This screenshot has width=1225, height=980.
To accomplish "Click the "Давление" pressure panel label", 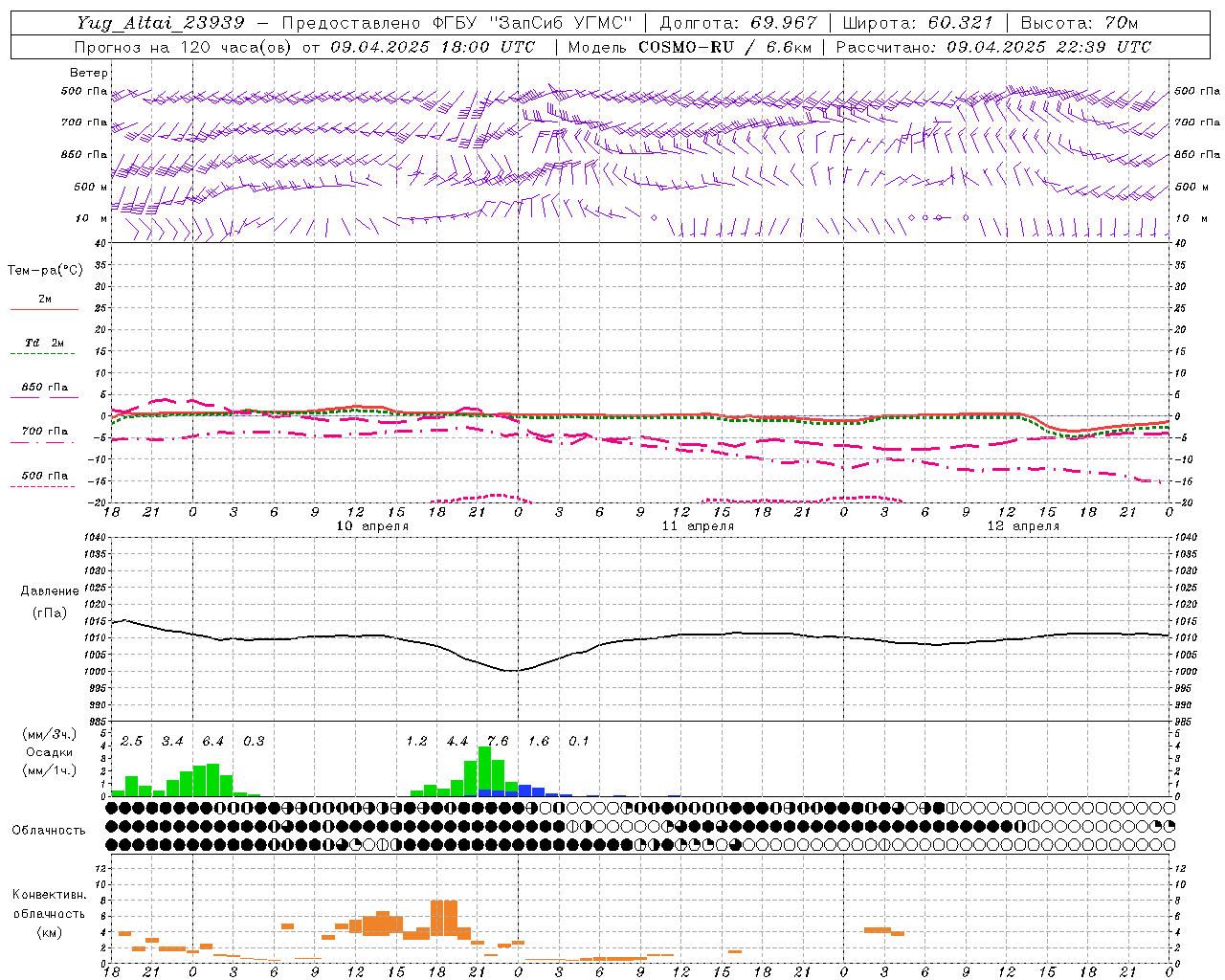I will (x=50, y=591).
